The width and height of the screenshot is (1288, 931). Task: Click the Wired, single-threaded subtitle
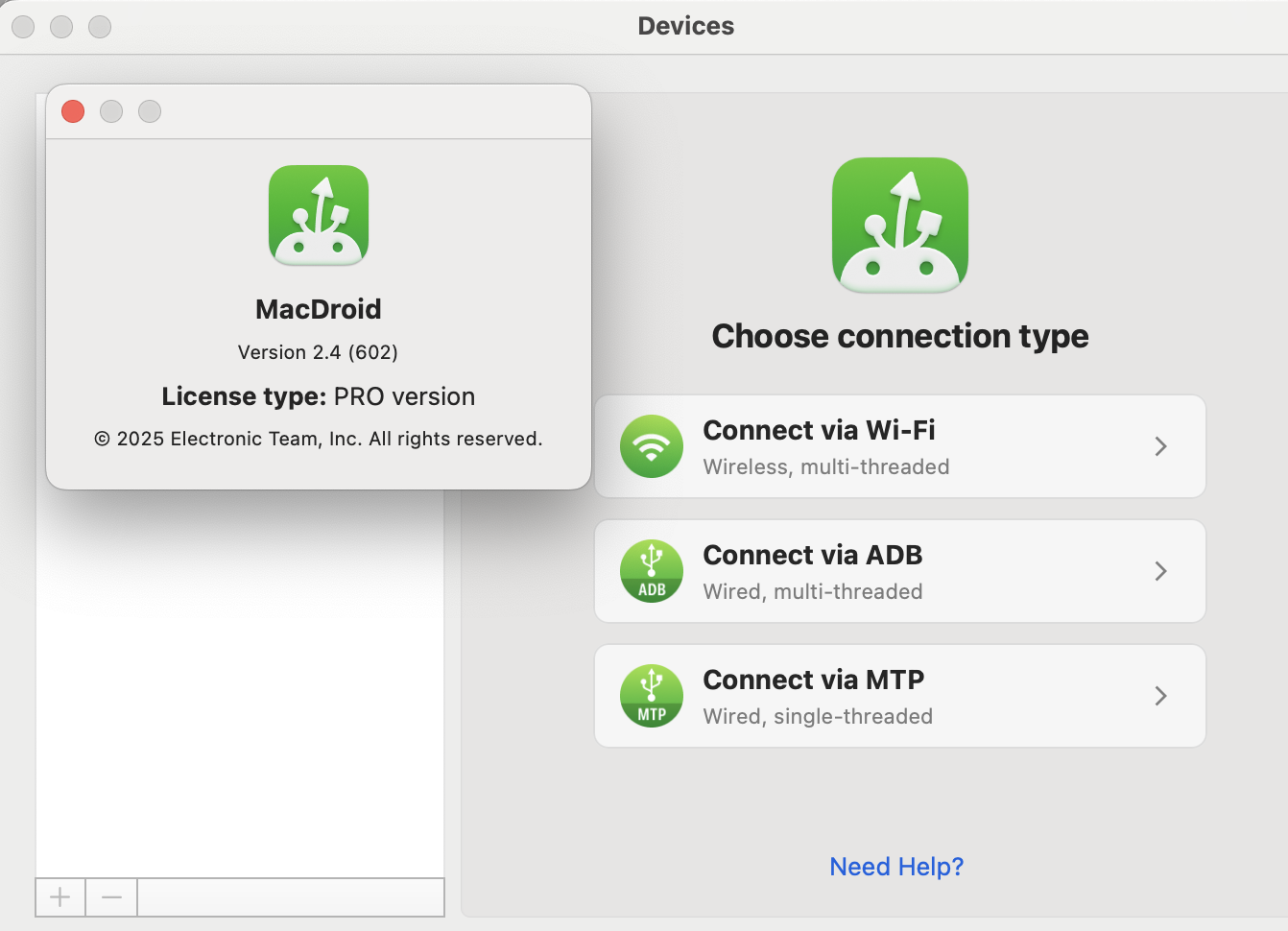tap(818, 716)
